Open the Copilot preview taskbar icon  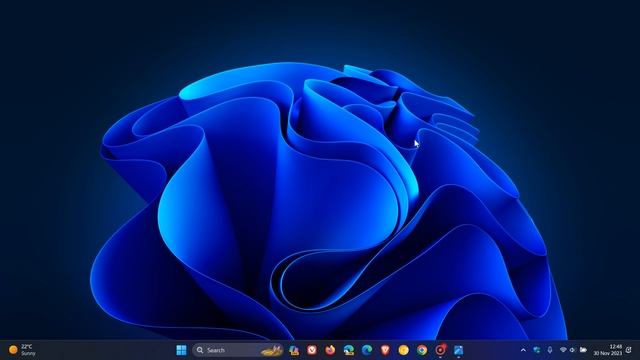click(294, 350)
